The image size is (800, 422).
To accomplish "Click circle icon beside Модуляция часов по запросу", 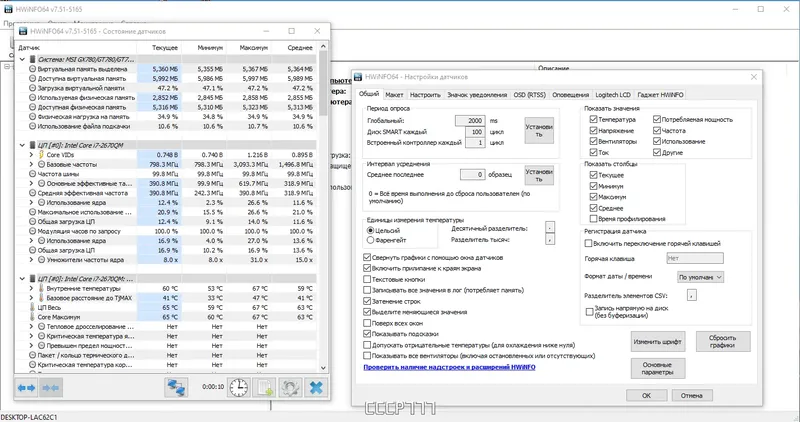I will (x=33, y=231).
